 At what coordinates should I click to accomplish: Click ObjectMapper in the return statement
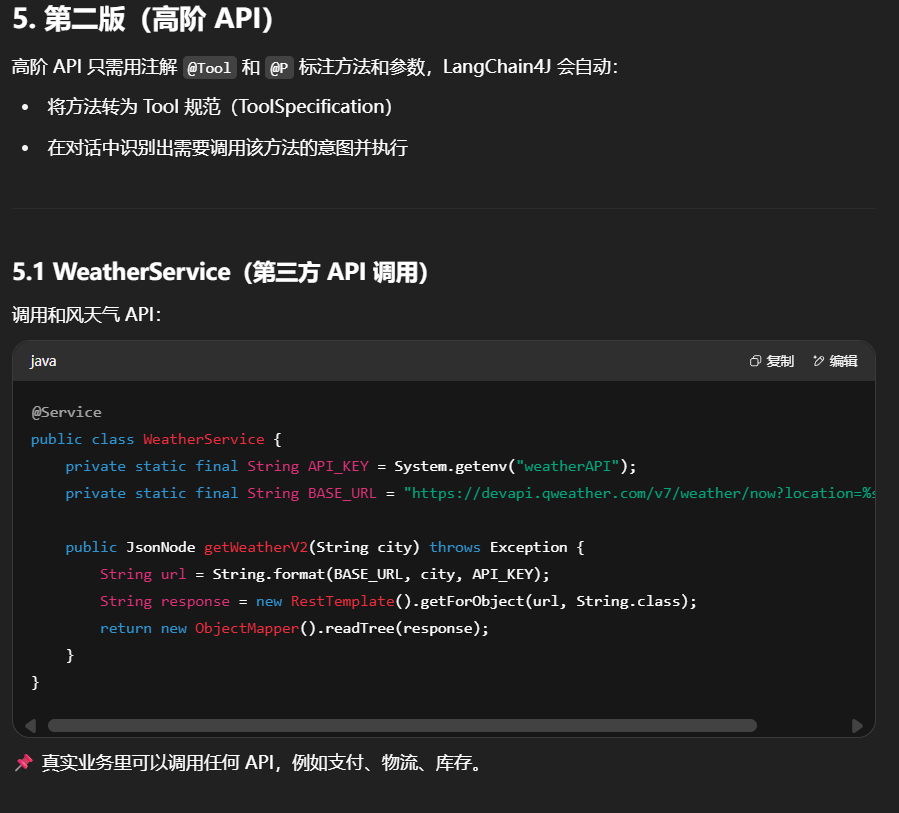247,628
